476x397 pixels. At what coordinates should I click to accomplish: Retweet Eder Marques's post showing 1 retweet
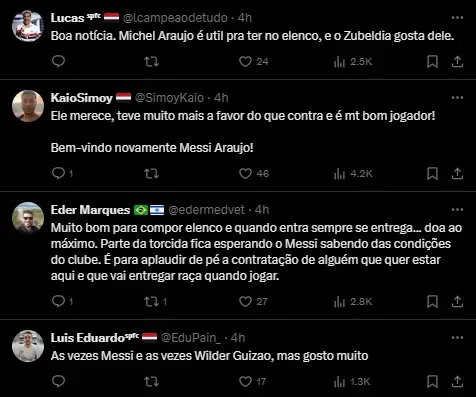(x=155, y=301)
